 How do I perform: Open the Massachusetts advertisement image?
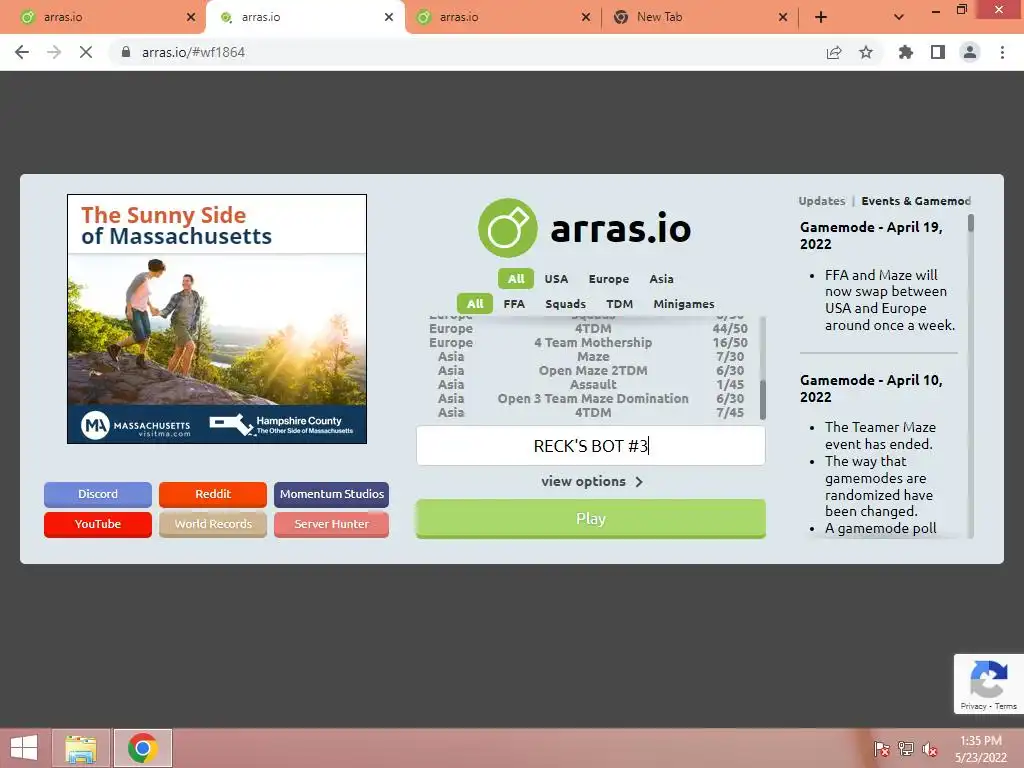[x=217, y=319]
